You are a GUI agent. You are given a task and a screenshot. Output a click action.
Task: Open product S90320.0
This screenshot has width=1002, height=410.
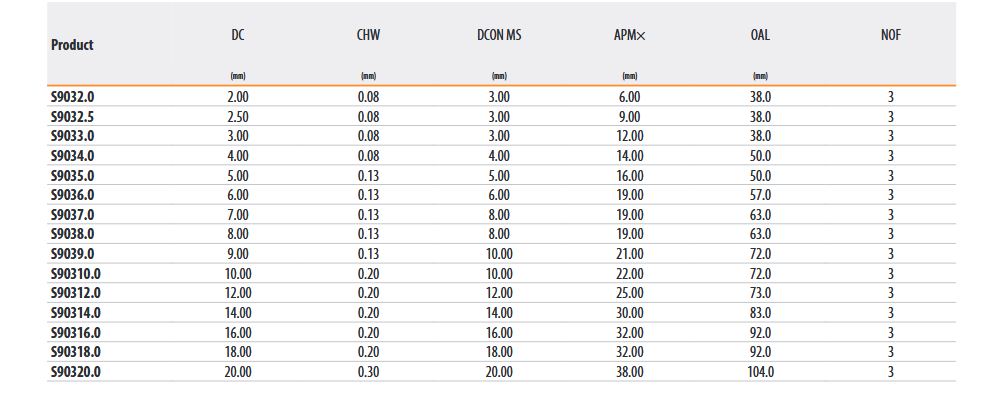pyautogui.click(x=75, y=371)
